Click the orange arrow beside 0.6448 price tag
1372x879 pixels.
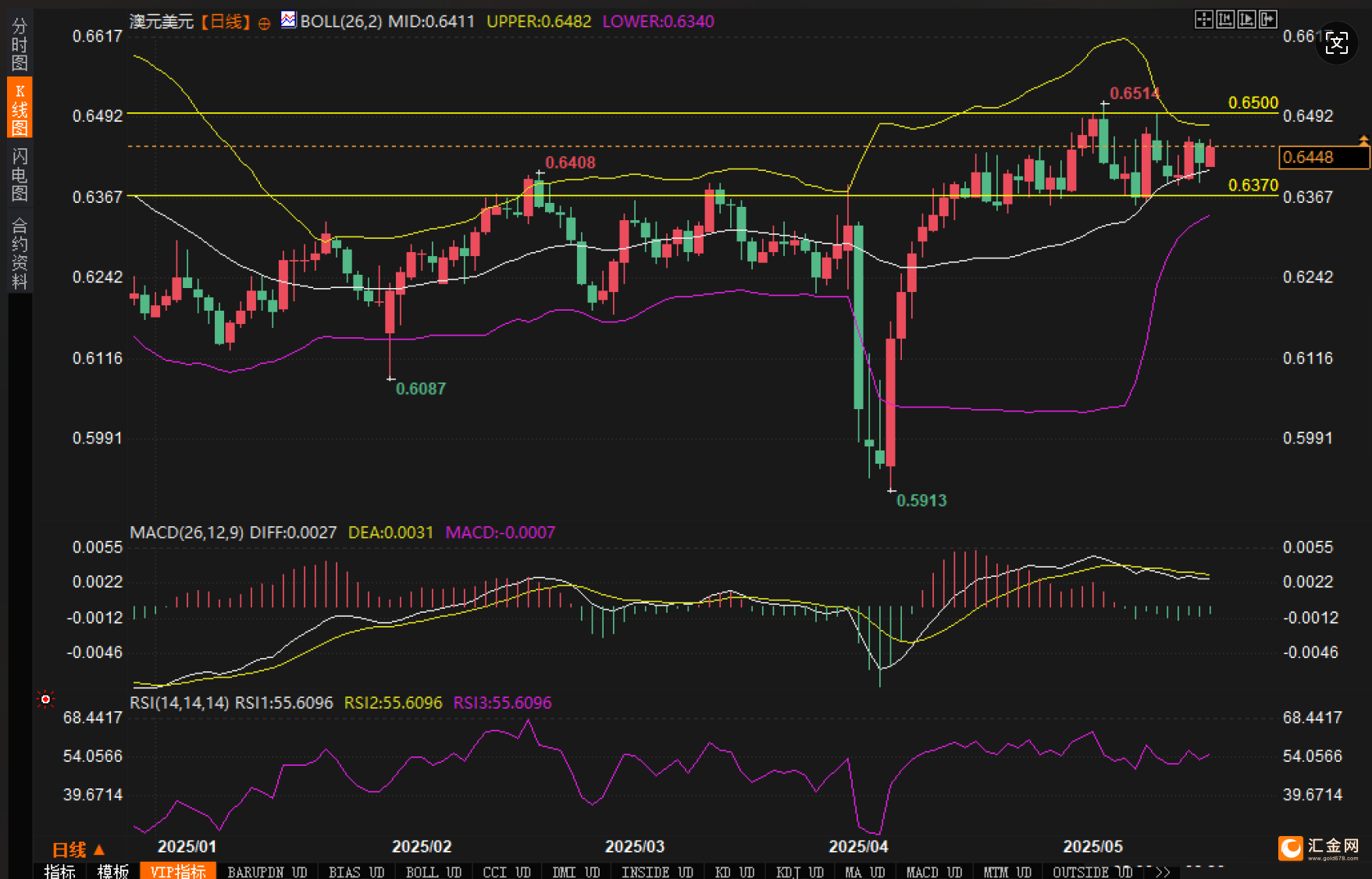click(1363, 141)
